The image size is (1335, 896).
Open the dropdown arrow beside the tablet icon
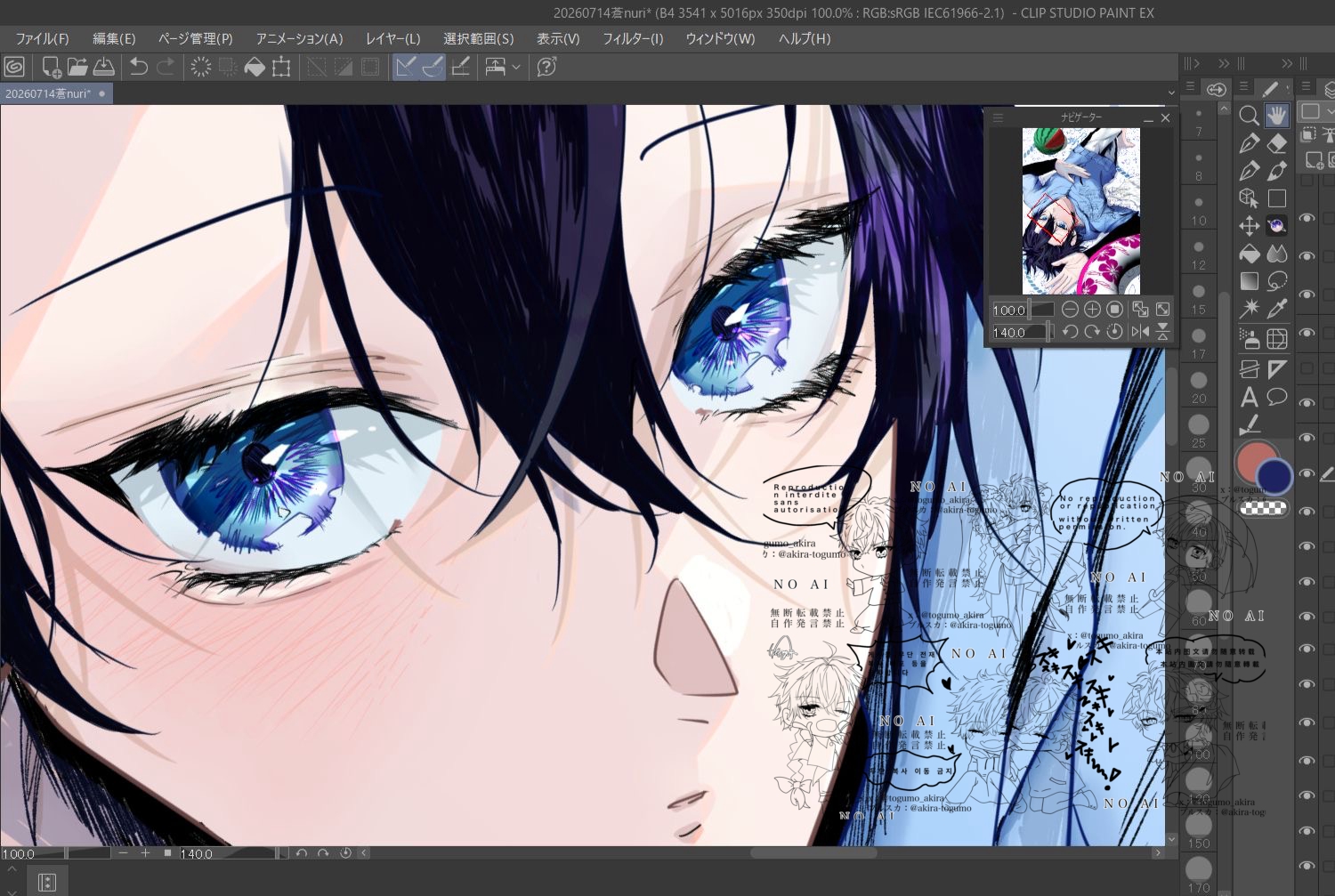click(515, 67)
